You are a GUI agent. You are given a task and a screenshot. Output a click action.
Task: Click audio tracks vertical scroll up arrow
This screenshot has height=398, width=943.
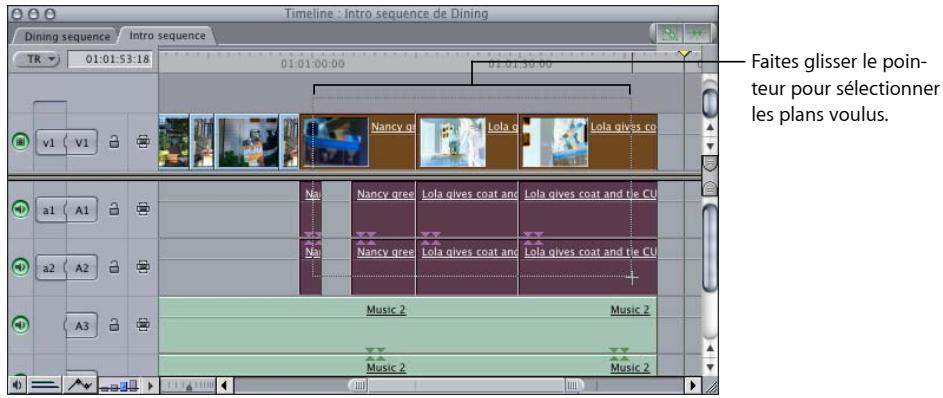click(710, 349)
